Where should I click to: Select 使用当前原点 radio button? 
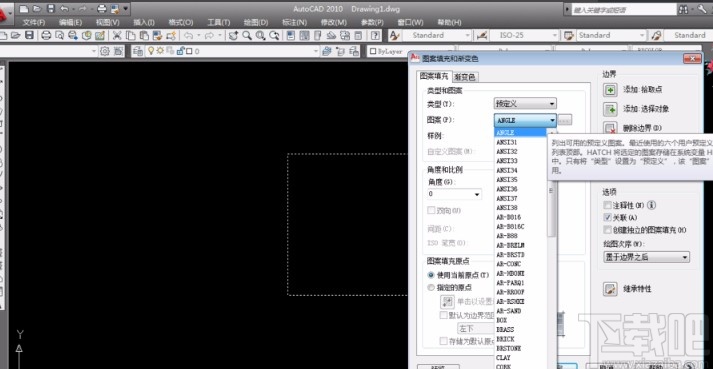[x=431, y=275]
